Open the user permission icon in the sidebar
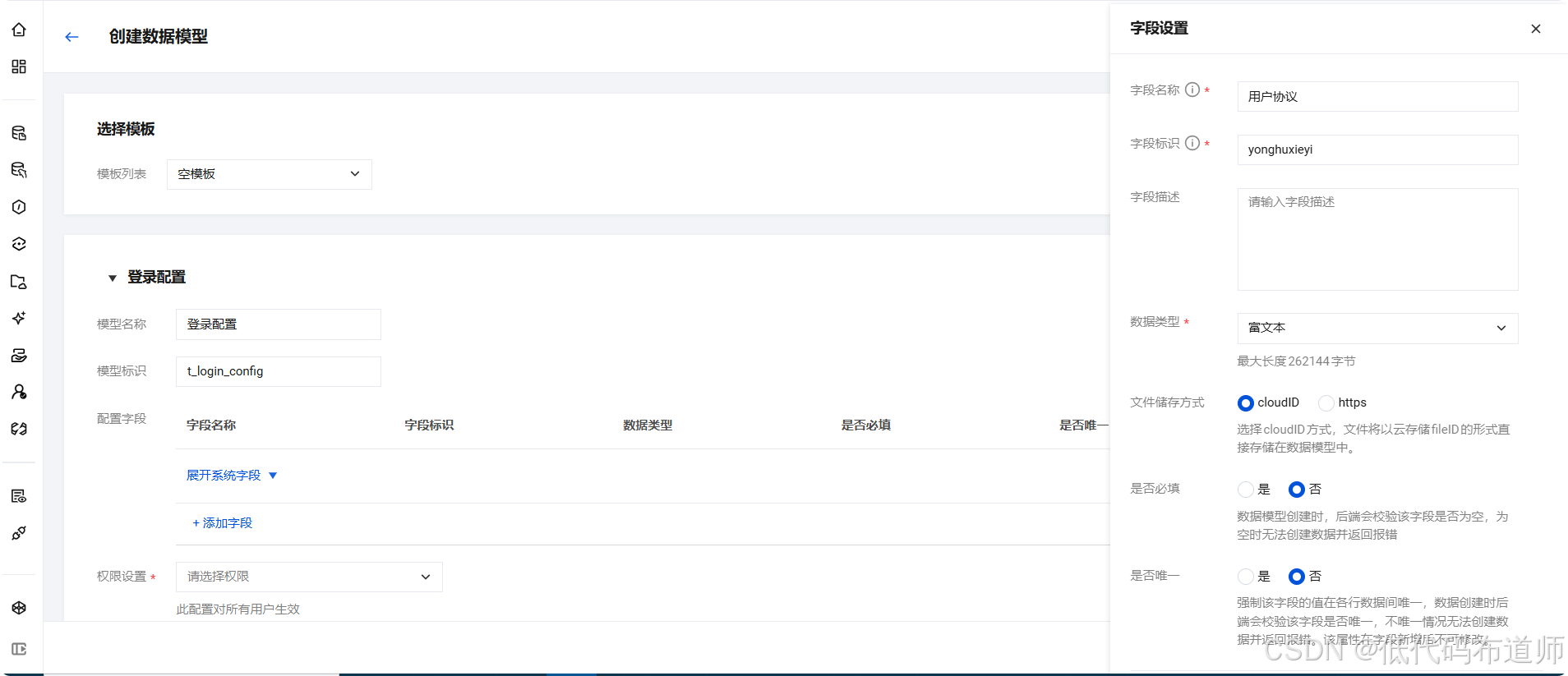 click(x=19, y=392)
